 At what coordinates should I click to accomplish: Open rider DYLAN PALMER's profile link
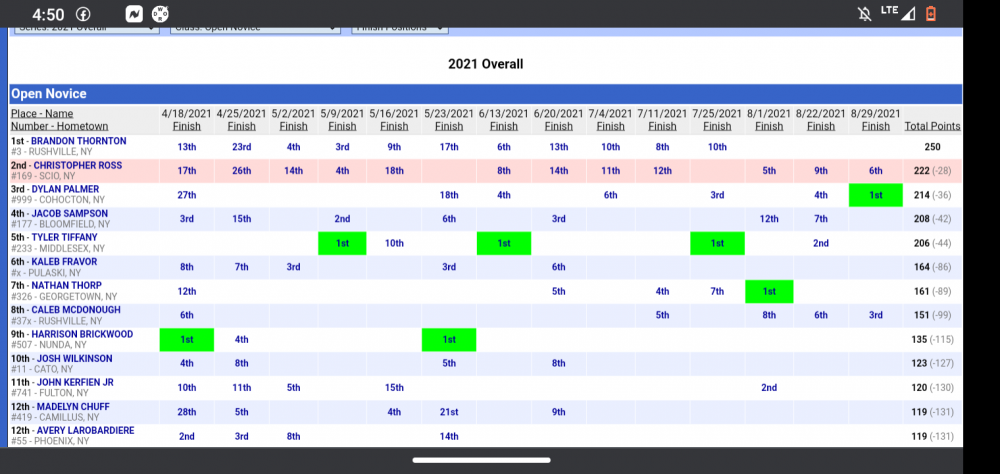point(65,189)
